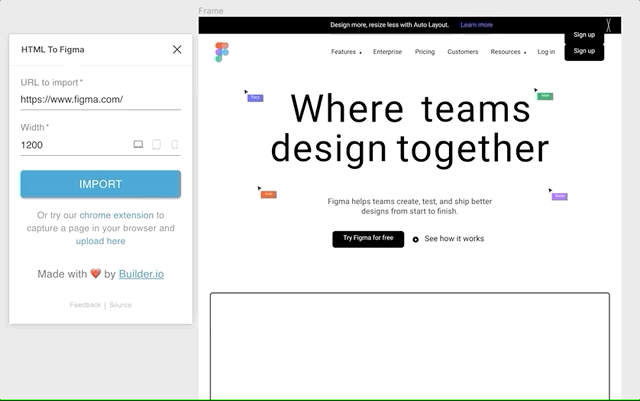
Task: Open the Features dropdown menu
Action: [x=346, y=52]
